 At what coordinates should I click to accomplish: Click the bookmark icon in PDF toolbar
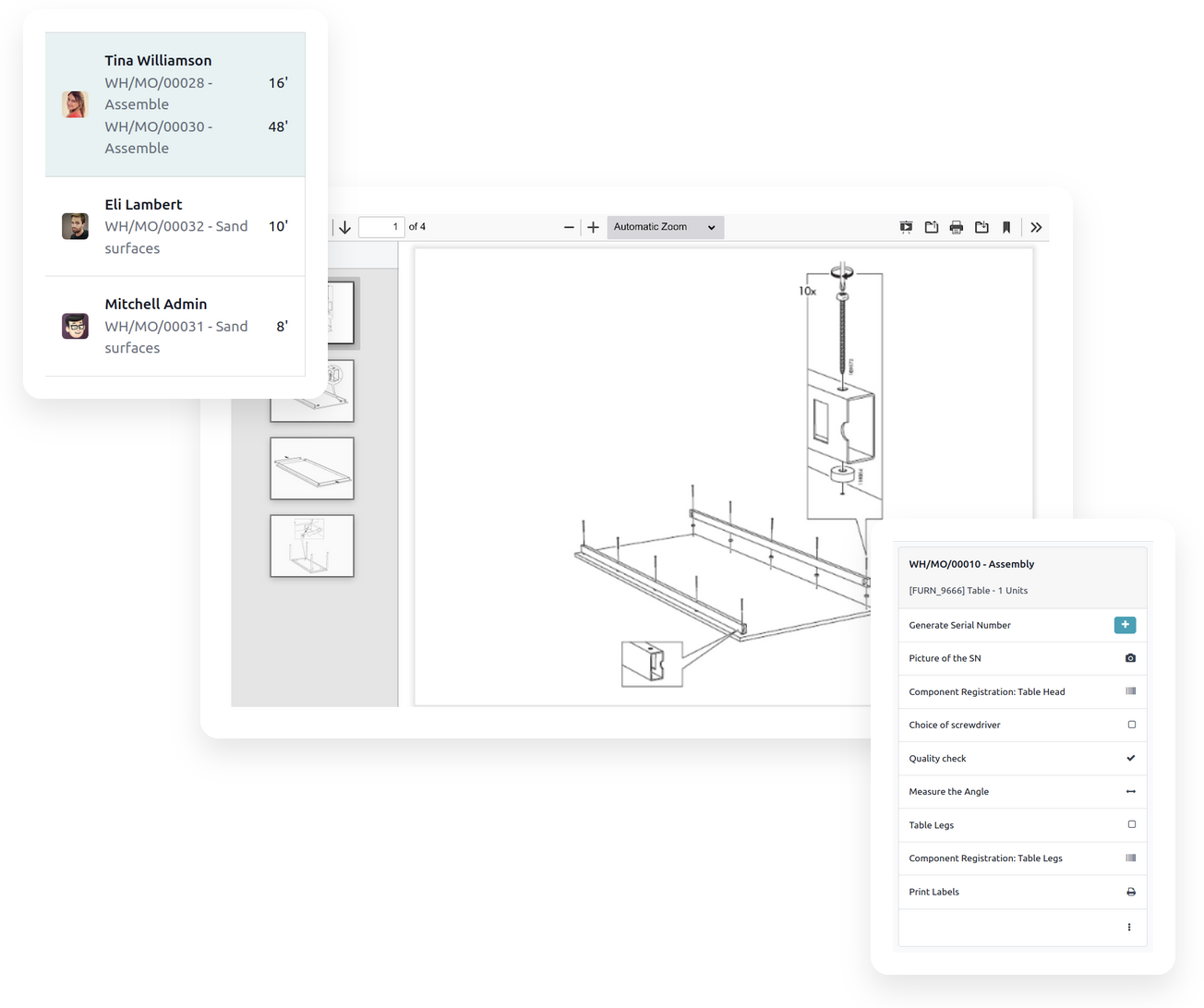(1006, 227)
